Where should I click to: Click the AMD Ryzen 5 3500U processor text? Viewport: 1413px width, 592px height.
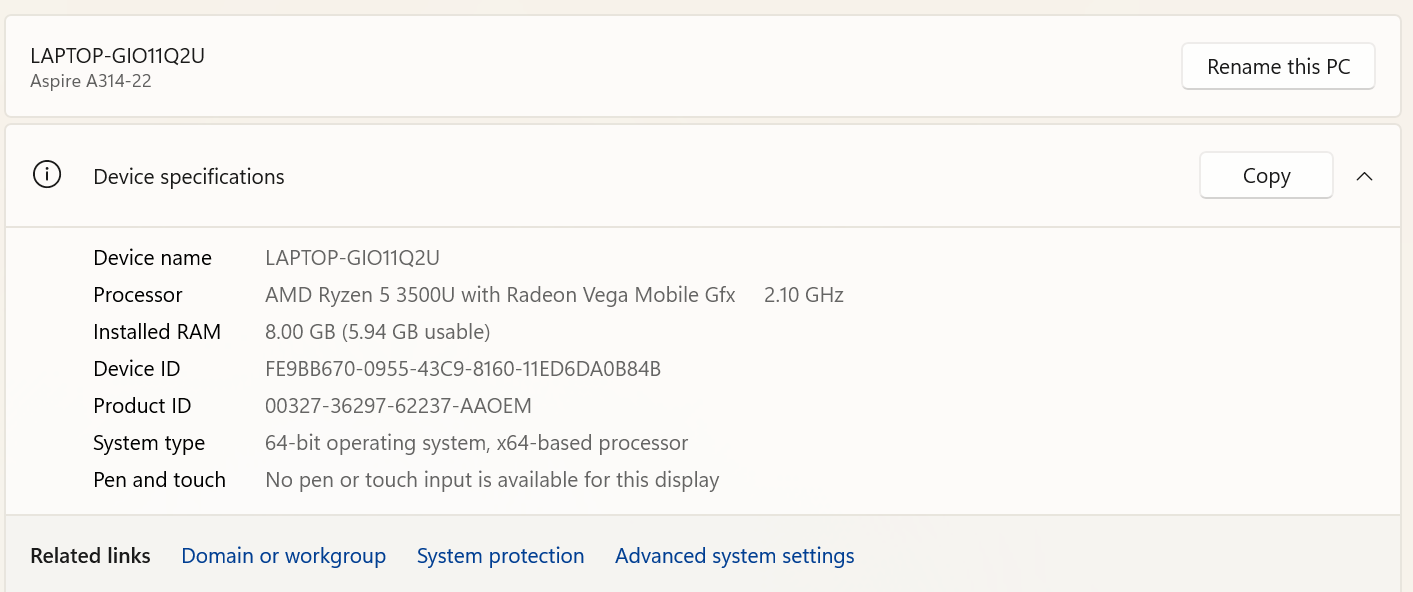tap(500, 295)
